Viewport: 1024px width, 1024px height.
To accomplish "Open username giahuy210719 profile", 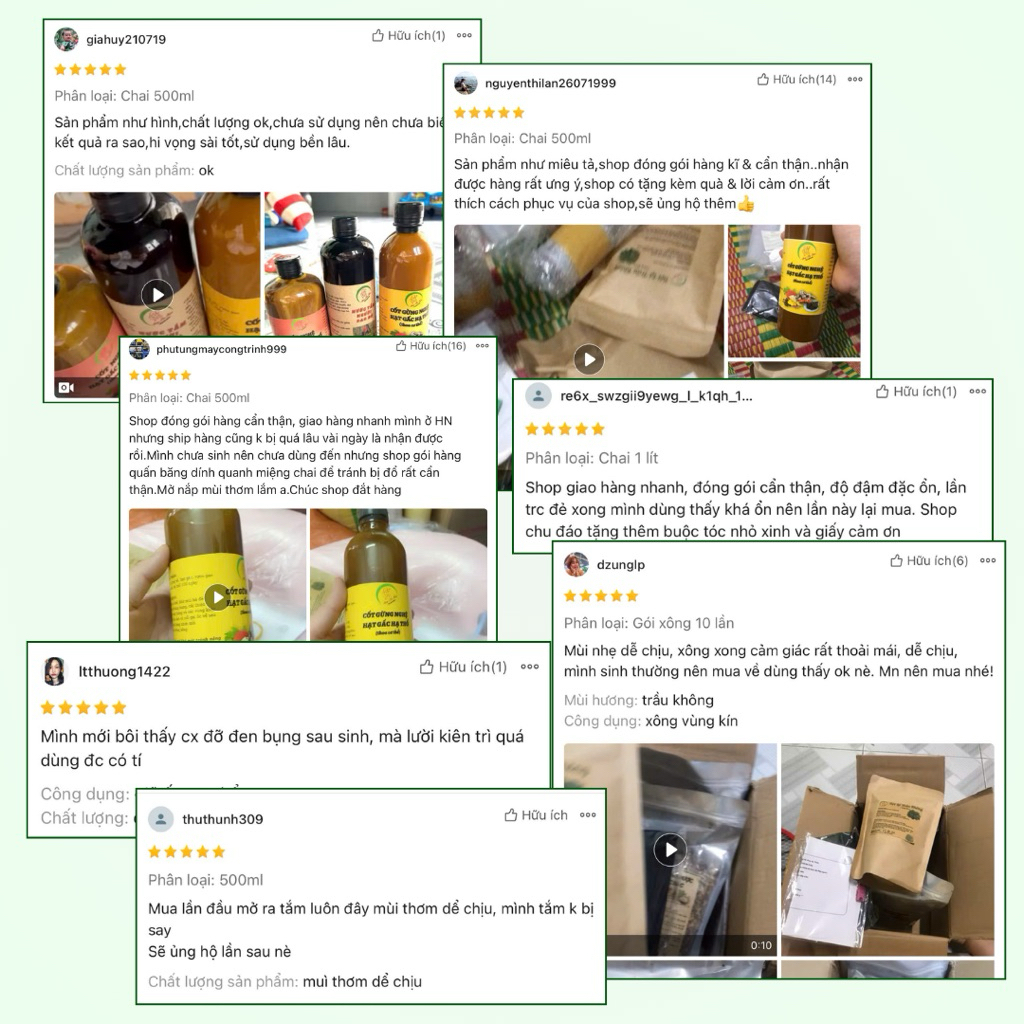I will [126, 39].
